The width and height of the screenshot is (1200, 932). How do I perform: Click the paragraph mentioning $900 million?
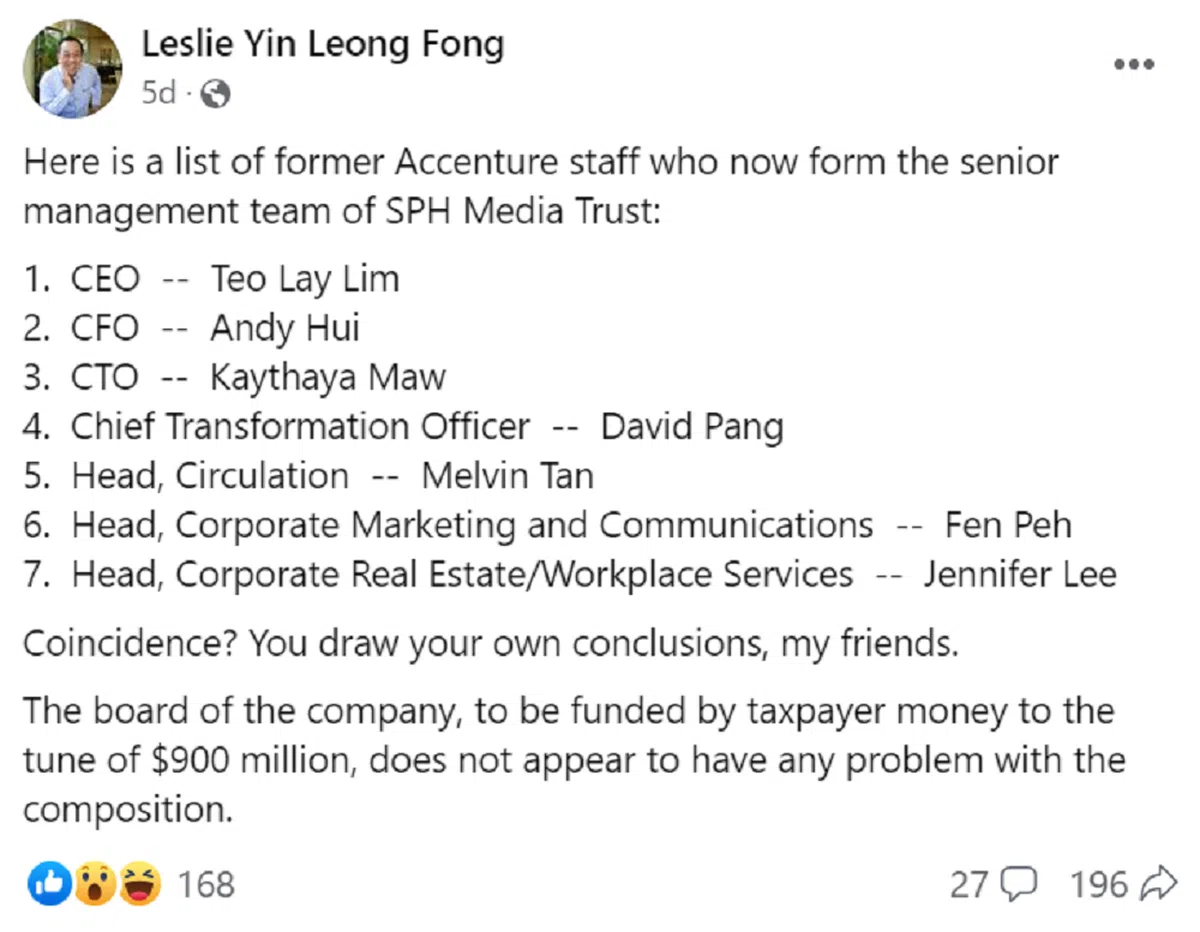(x=573, y=760)
